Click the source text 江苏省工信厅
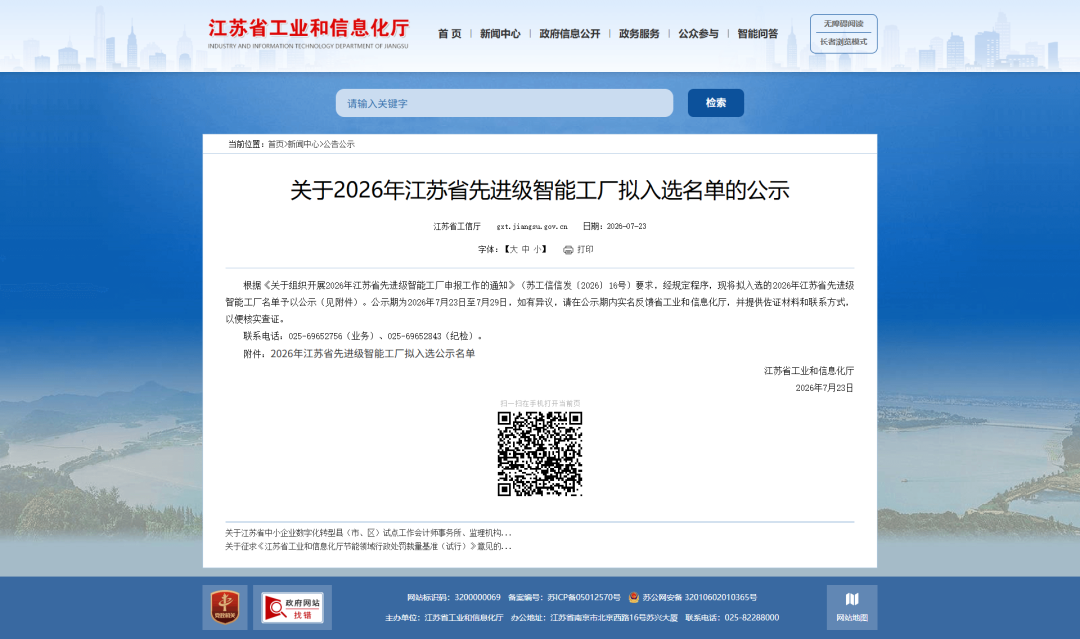This screenshot has width=1080, height=639. click(x=457, y=227)
